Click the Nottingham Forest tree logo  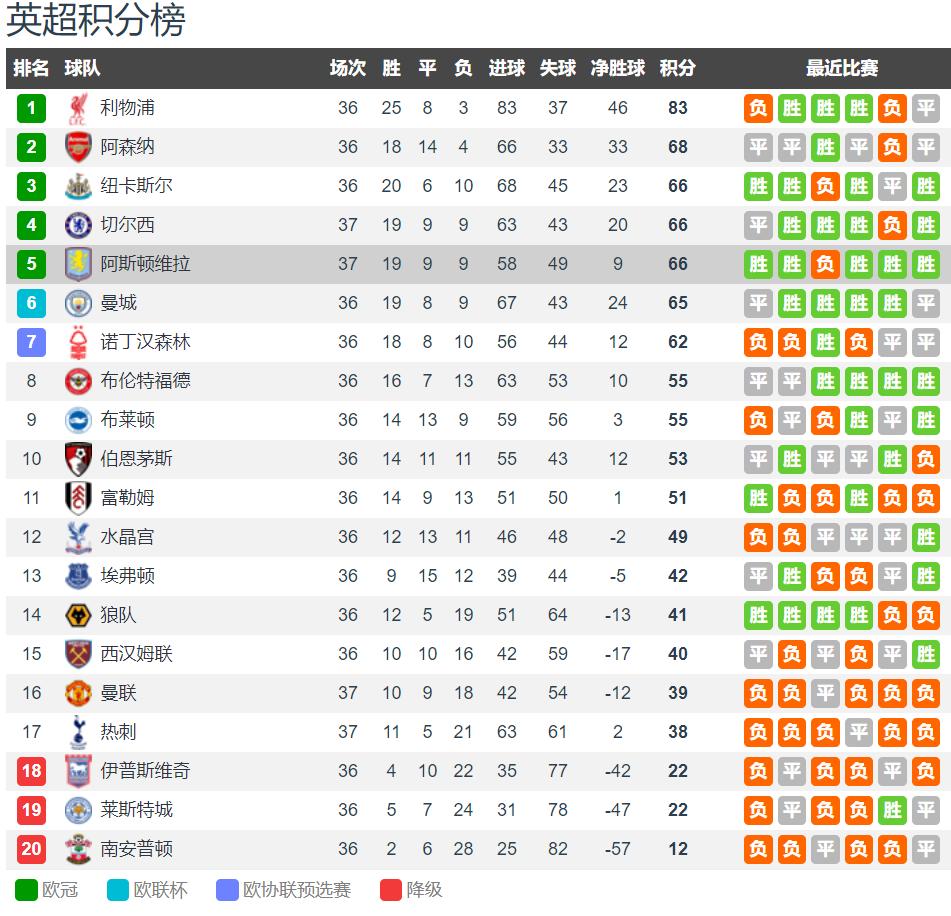pos(78,342)
